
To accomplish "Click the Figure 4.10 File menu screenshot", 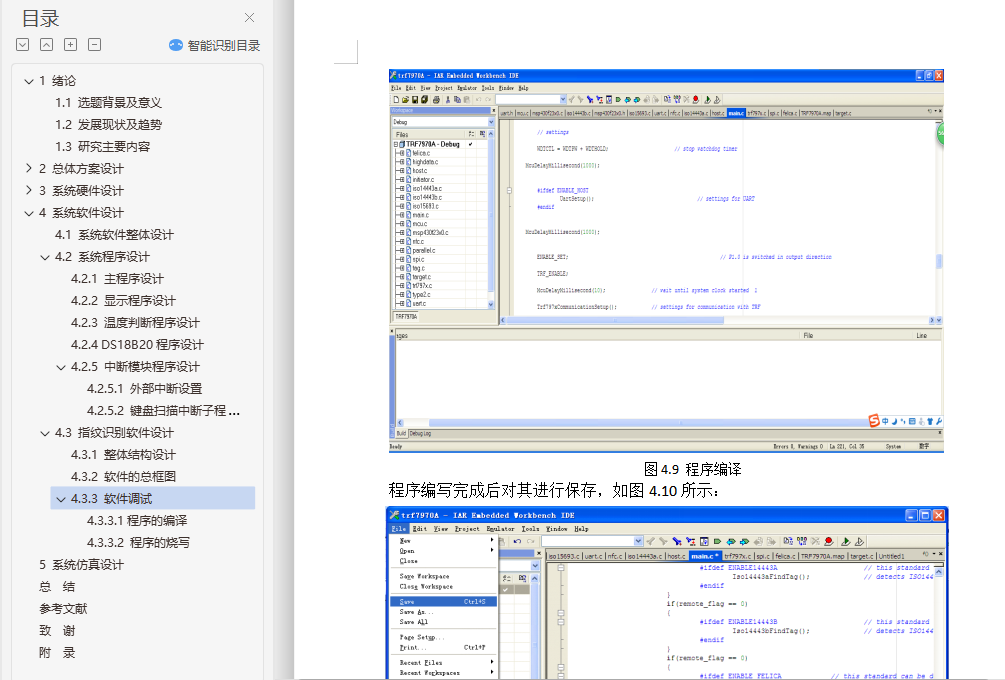I will pos(667,593).
